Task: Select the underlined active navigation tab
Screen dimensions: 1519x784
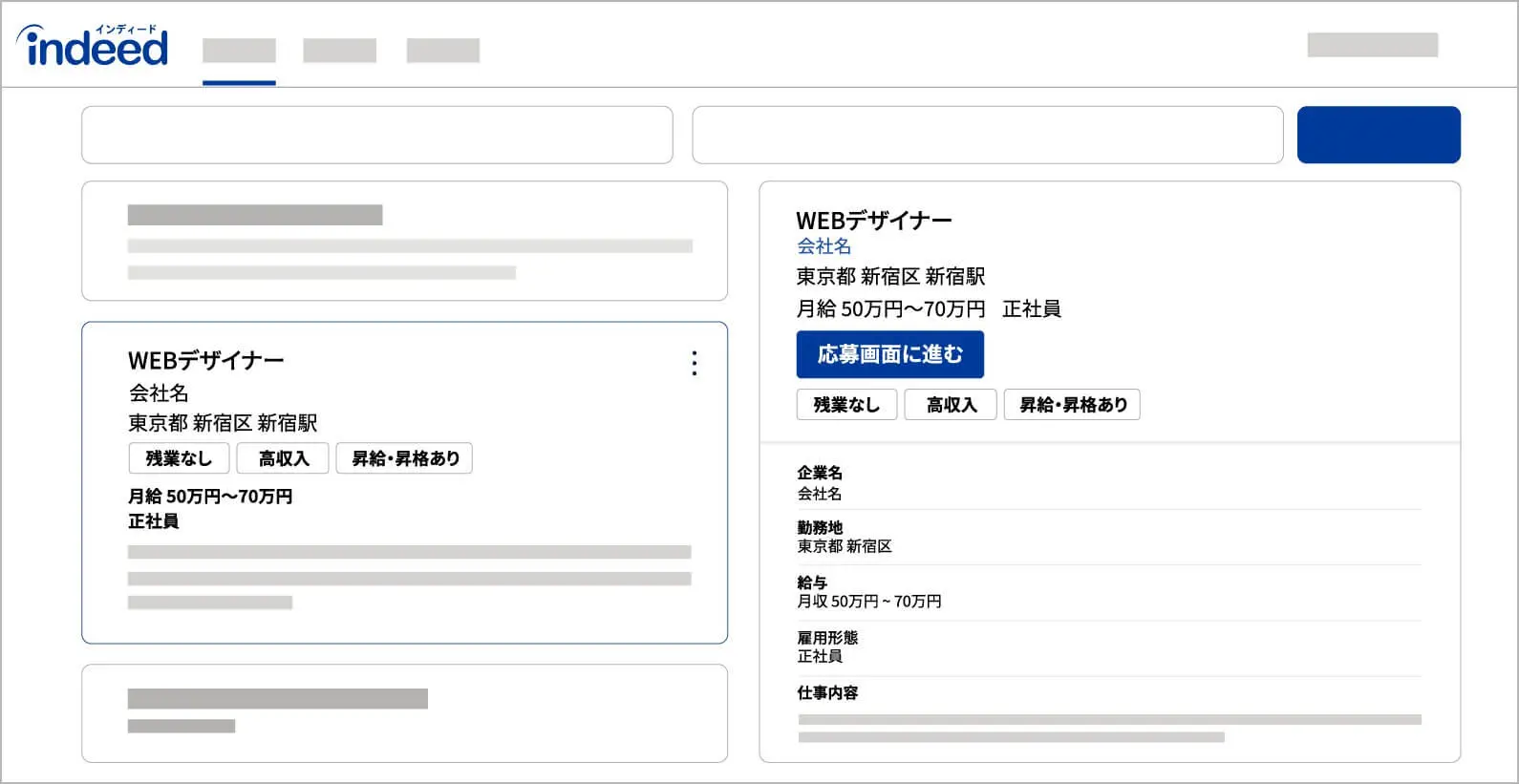Action: point(239,51)
